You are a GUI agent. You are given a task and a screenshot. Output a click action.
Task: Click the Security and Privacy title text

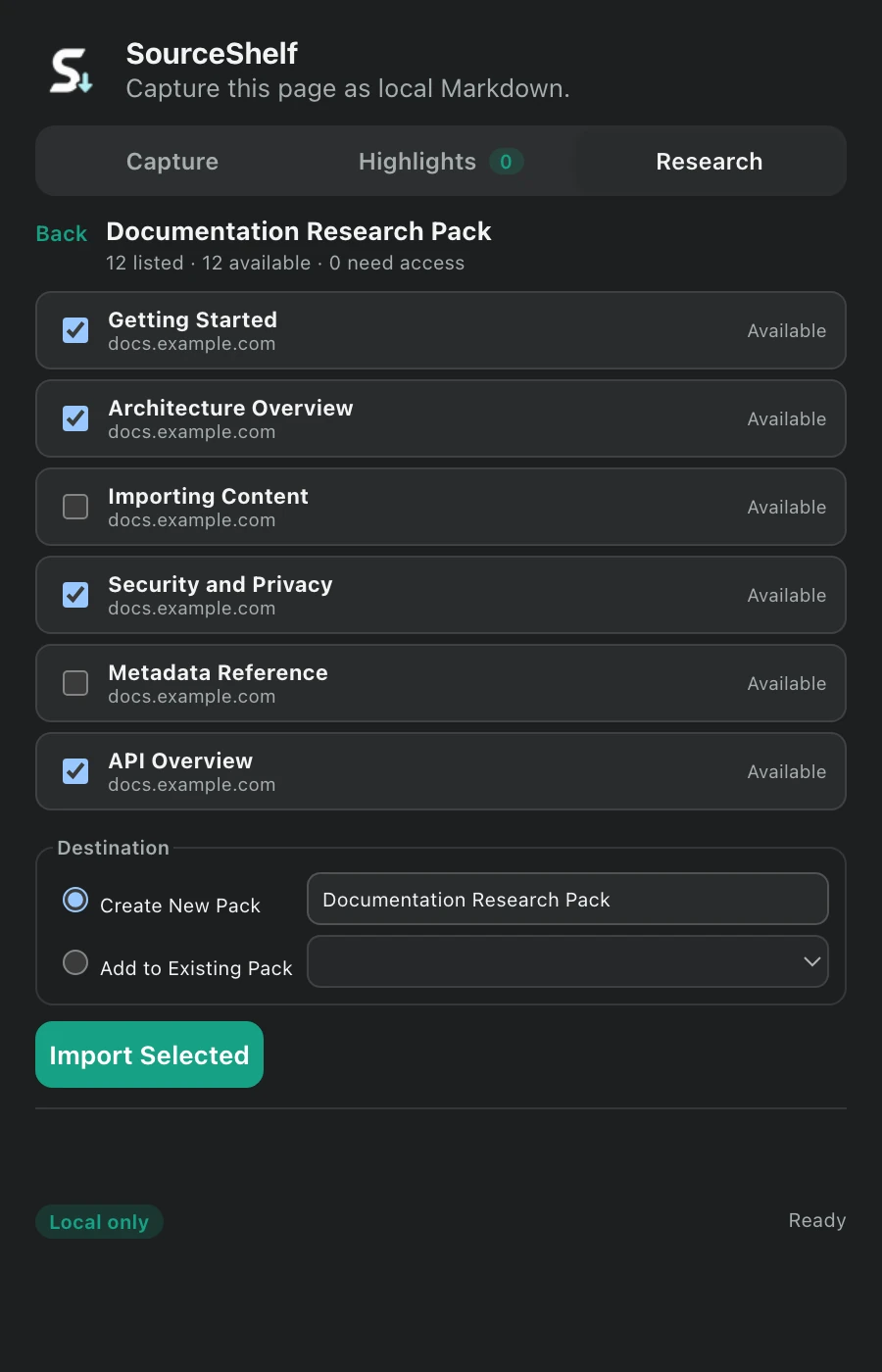click(220, 585)
